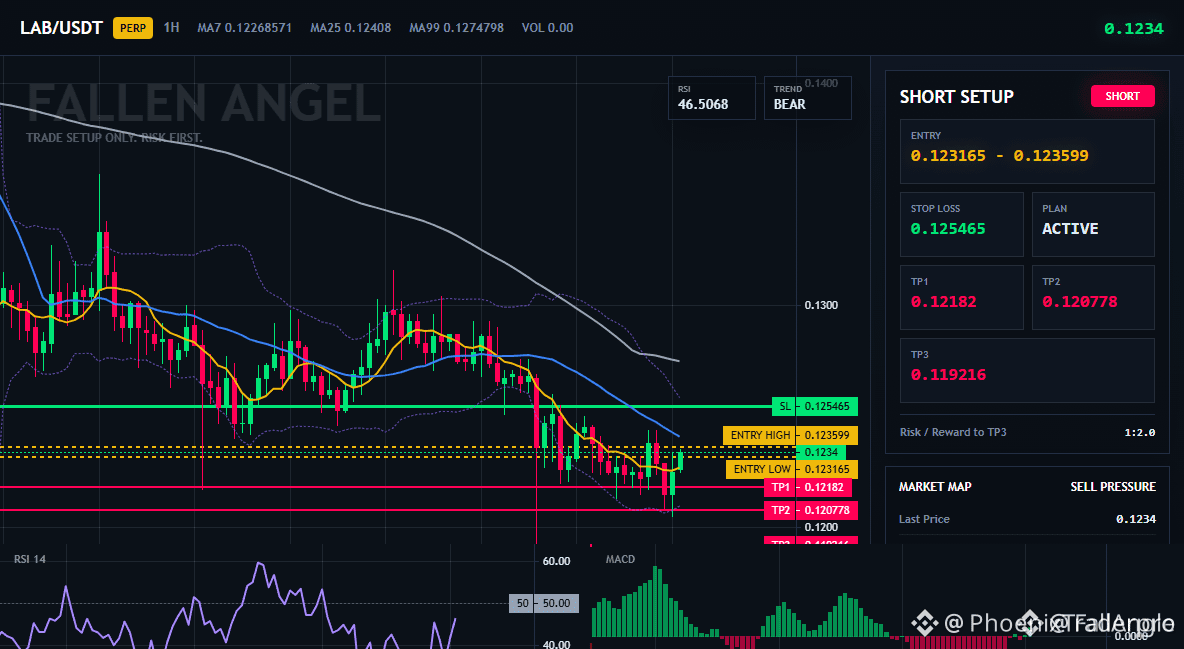Image resolution: width=1184 pixels, height=649 pixels.
Task: Click the PLAN ACTIVE card
Action: 1093,224
